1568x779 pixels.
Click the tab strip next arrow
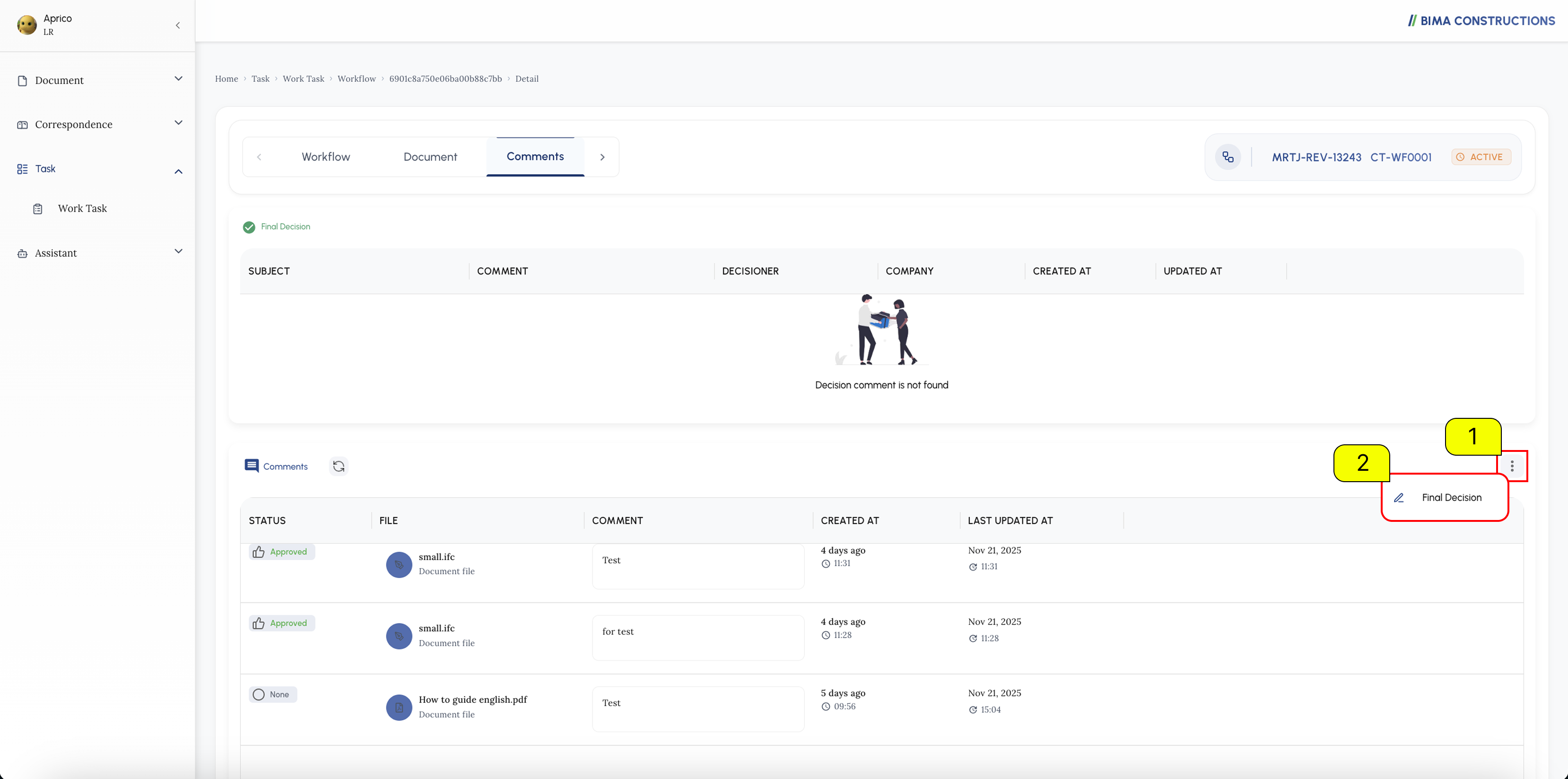point(602,157)
